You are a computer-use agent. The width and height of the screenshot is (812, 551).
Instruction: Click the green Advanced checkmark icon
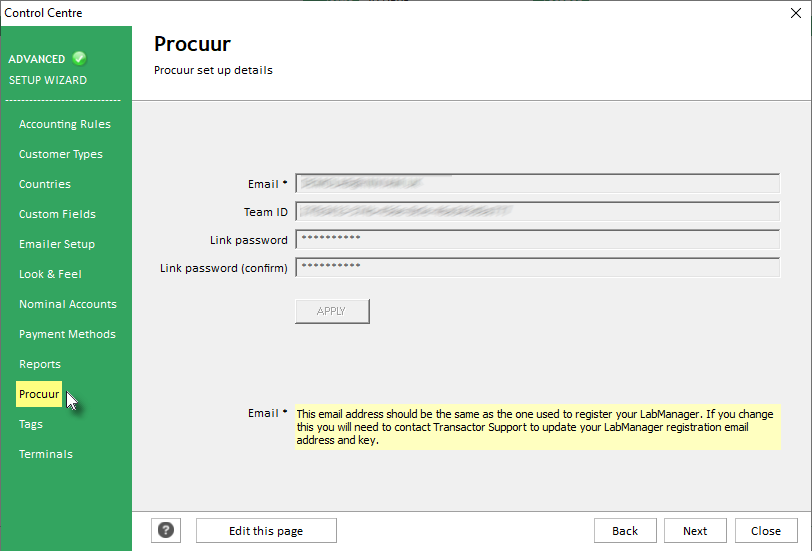click(x=79, y=59)
